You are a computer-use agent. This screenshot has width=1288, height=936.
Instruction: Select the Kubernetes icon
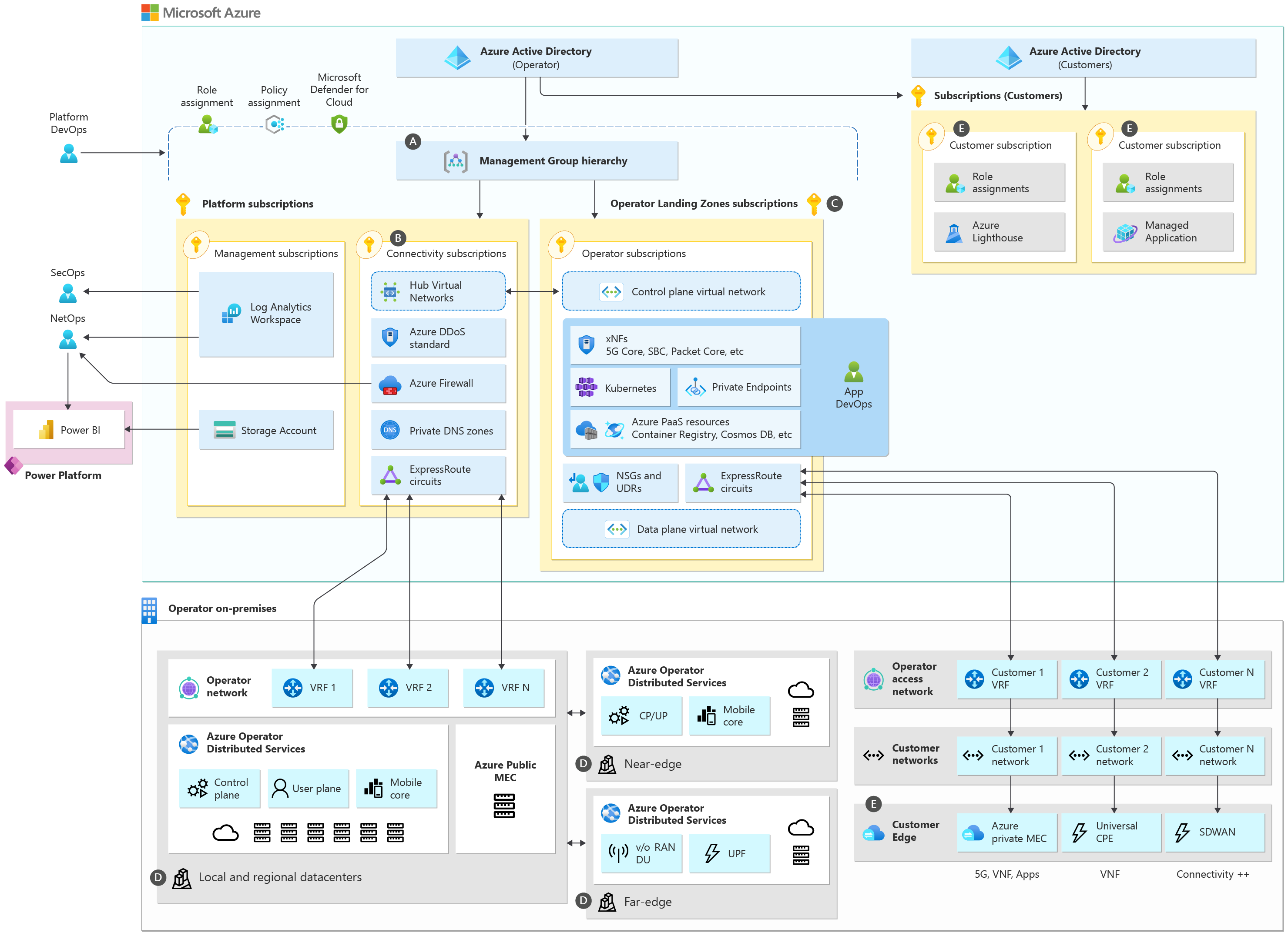[x=586, y=388]
